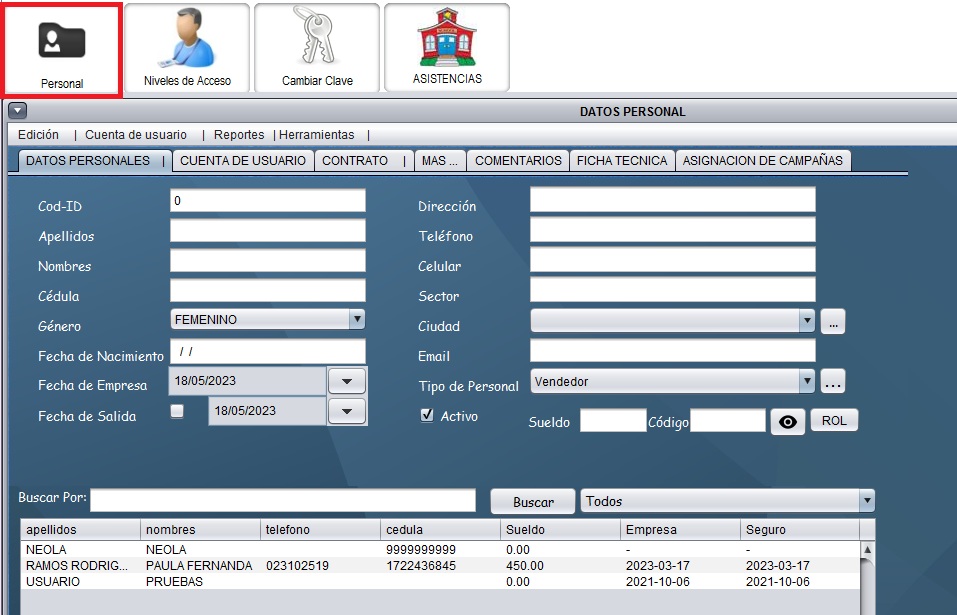This screenshot has height=615, width=957.
Task: Click the window menu arrow icon at top-left
Action: [17, 111]
